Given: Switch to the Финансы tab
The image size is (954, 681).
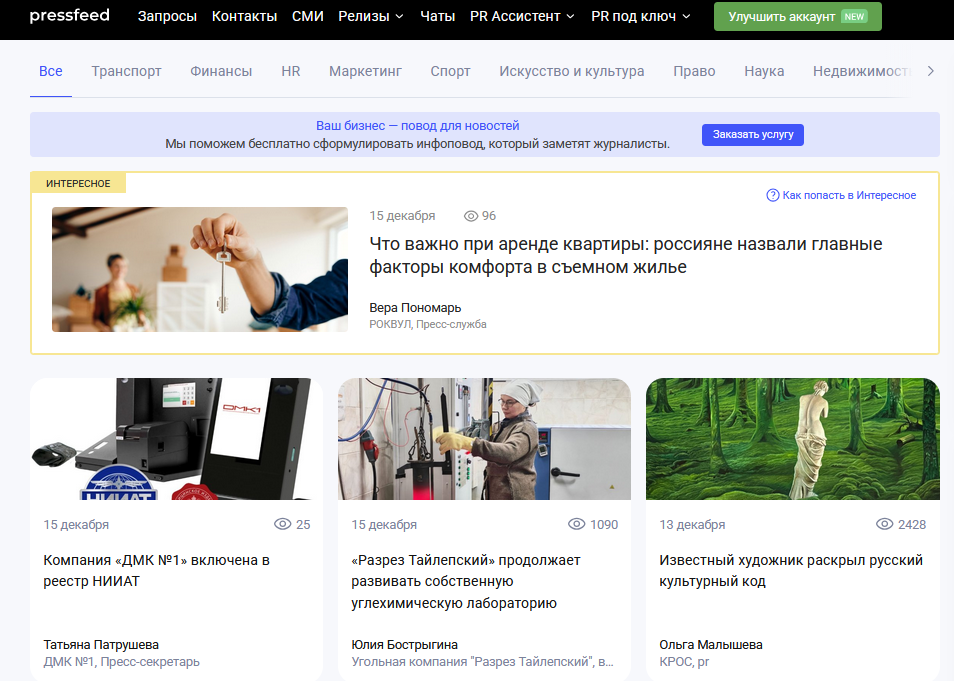Looking at the screenshot, I should tap(221, 71).
